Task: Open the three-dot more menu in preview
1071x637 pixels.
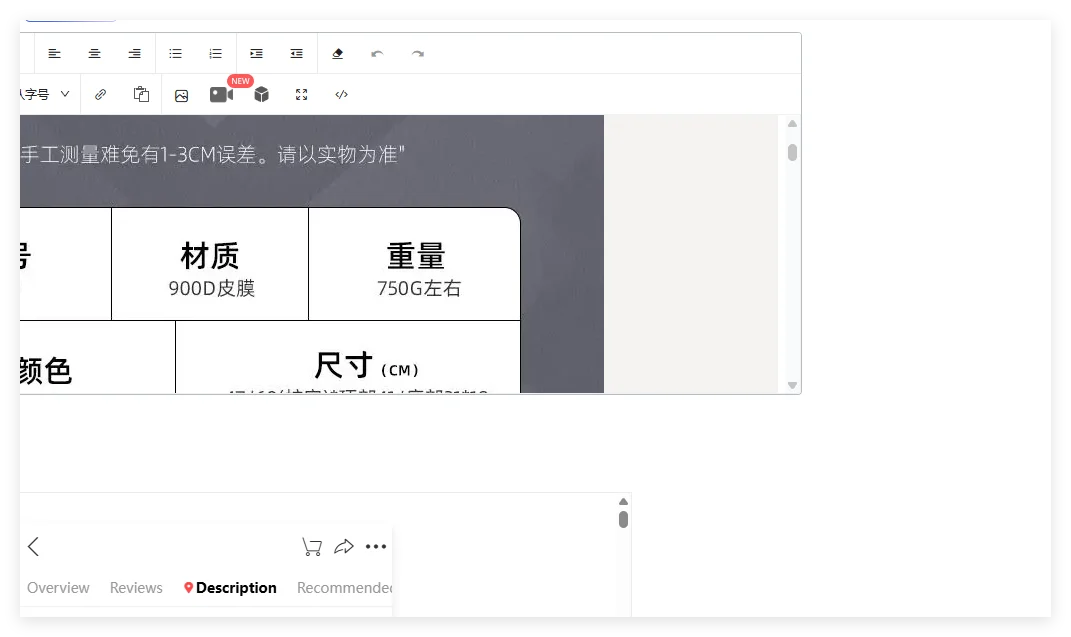Action: (376, 546)
